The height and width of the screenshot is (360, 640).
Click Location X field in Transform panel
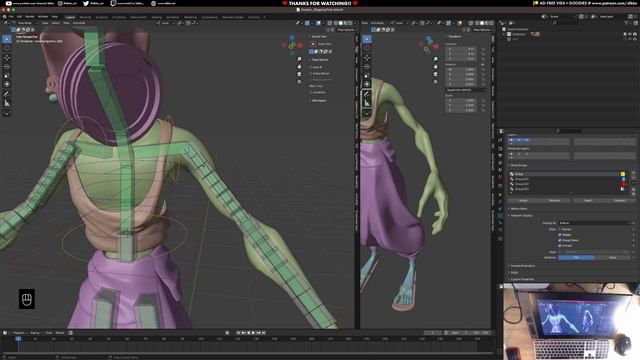tap(462, 49)
